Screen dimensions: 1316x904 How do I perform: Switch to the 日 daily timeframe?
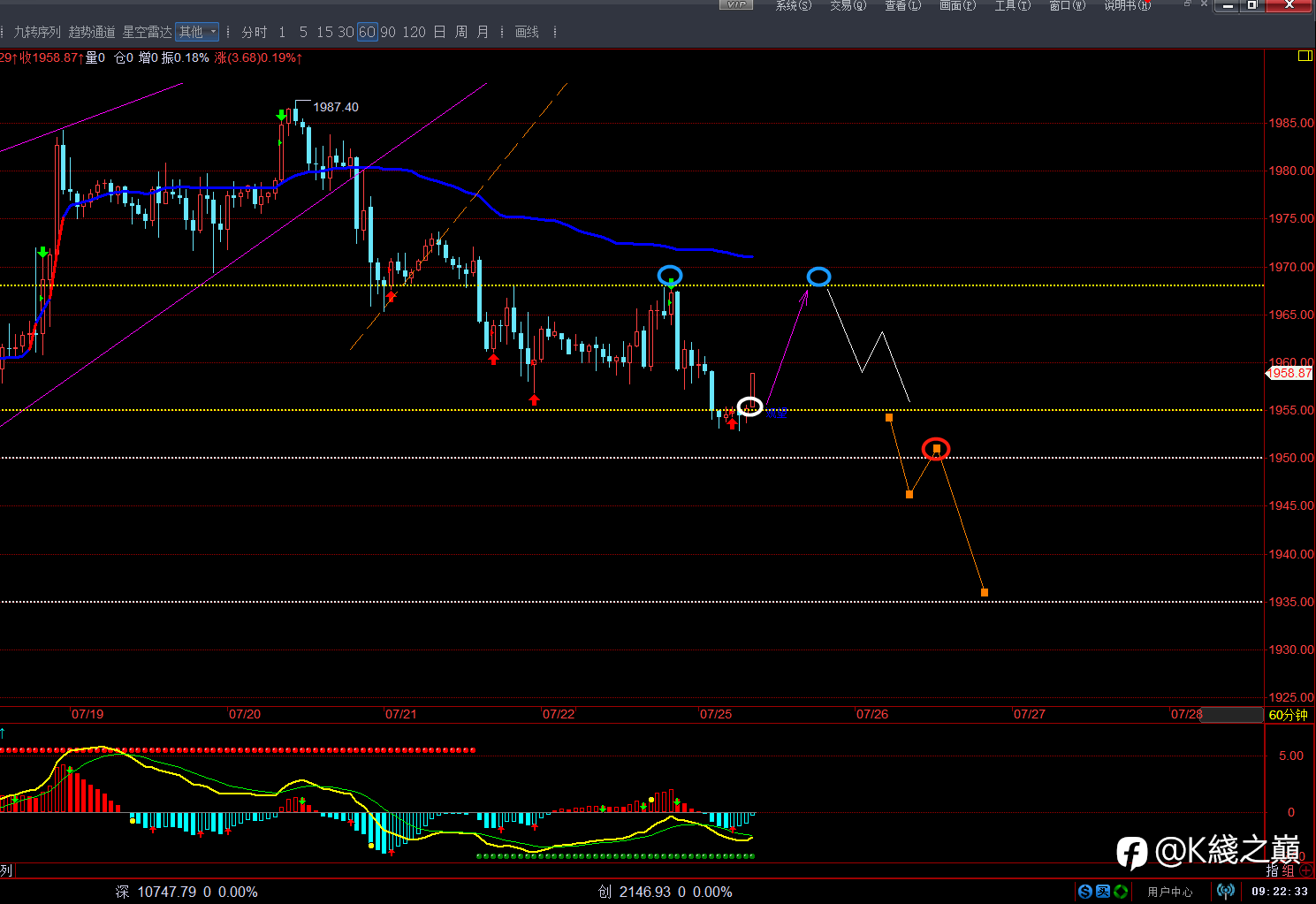(x=439, y=32)
